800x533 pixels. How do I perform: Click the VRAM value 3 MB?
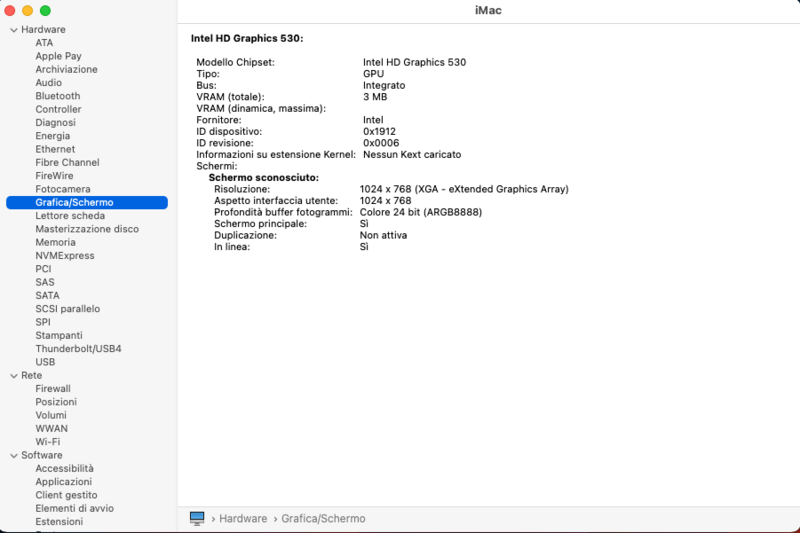(375, 97)
